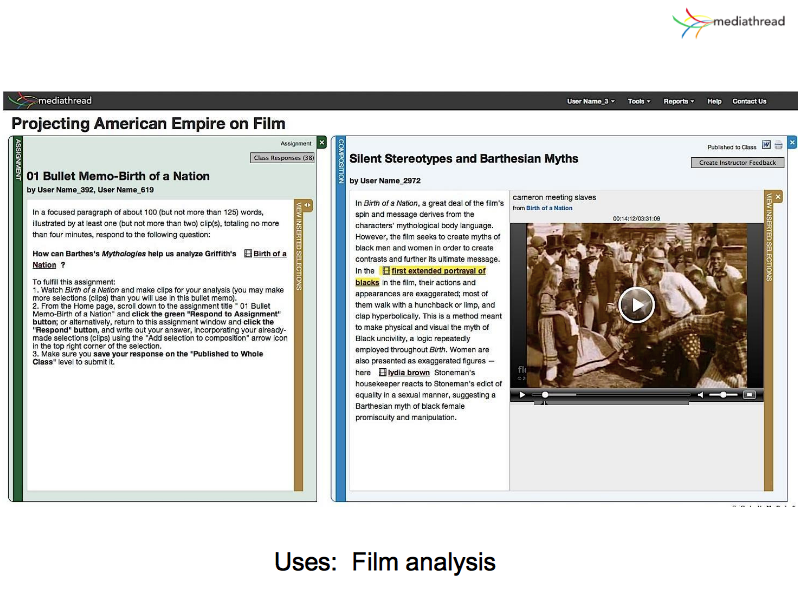Viewport: 800px width, 600px height.
Task: Open the Reports dropdown menu
Action: click(678, 101)
